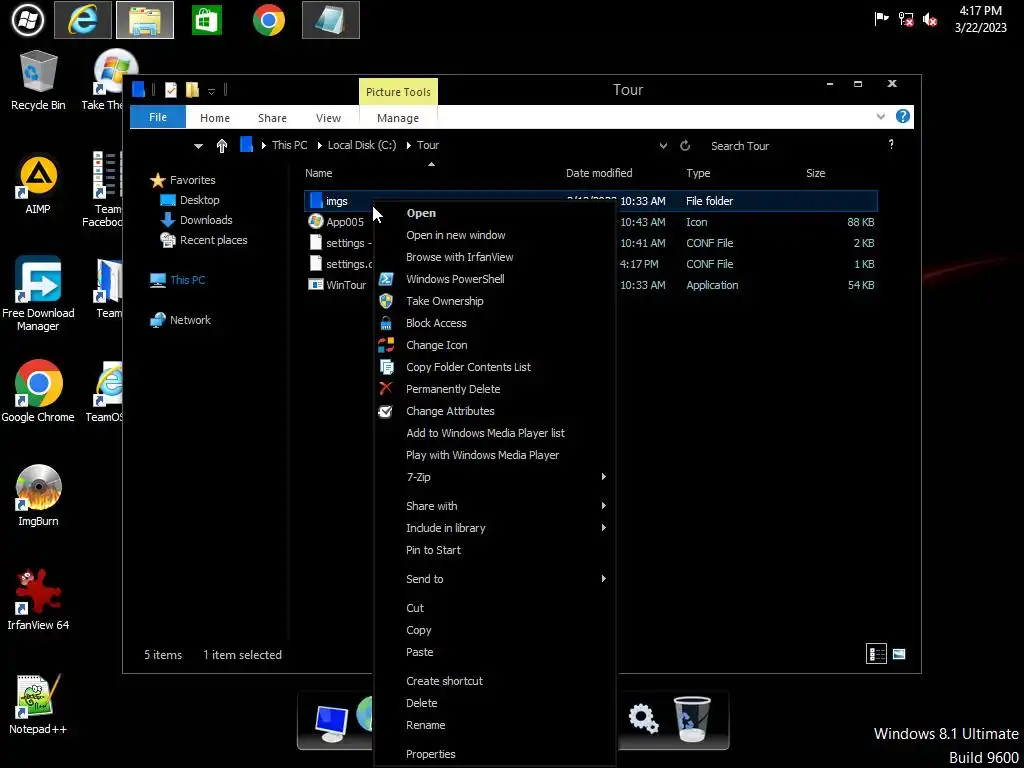This screenshot has height=768, width=1024.
Task: Click the computer monitor dock icon
Action: 332,723
